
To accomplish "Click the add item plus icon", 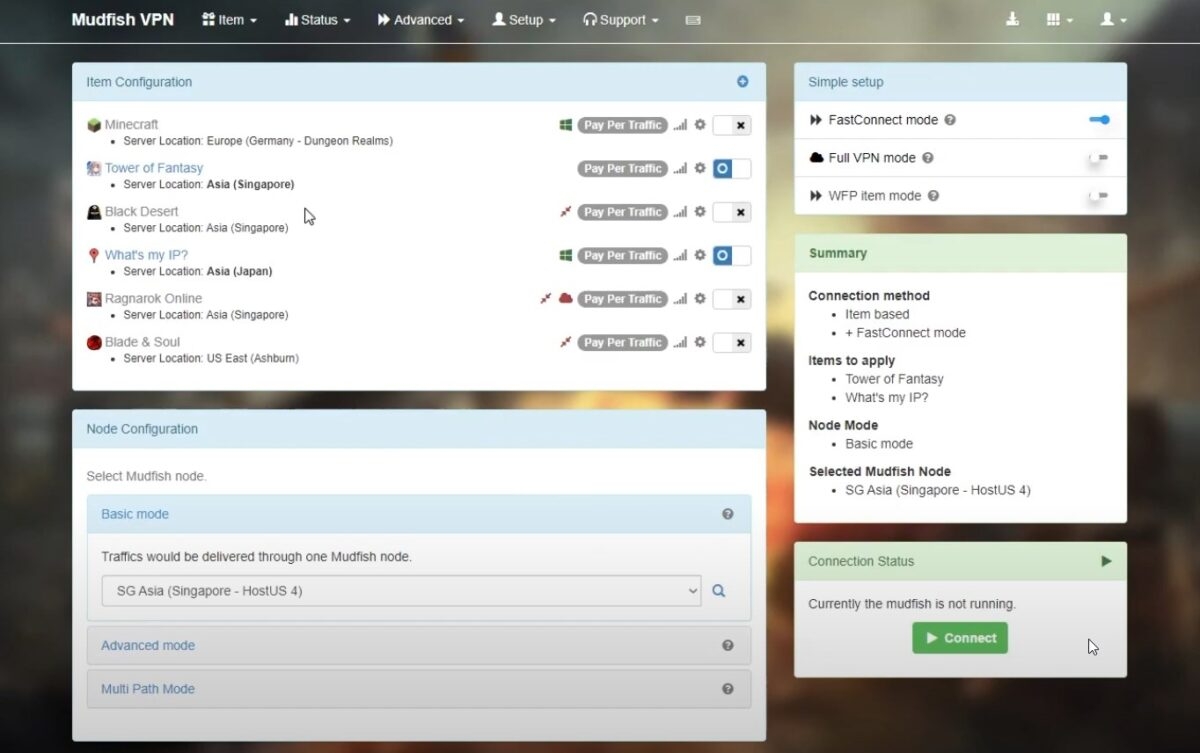I will click(x=742, y=82).
